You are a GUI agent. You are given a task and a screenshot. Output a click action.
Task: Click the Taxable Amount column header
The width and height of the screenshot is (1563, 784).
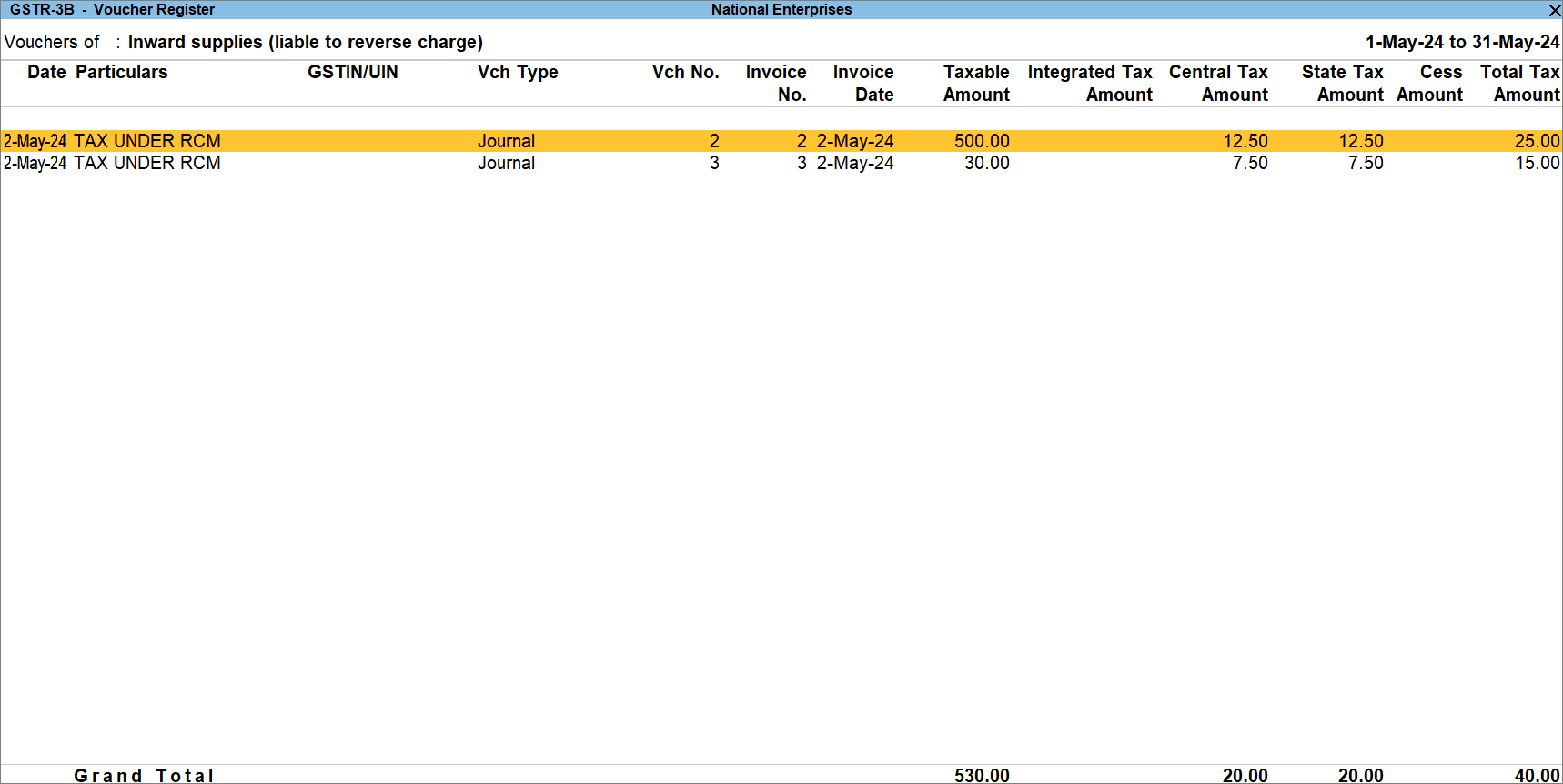[x=975, y=83]
